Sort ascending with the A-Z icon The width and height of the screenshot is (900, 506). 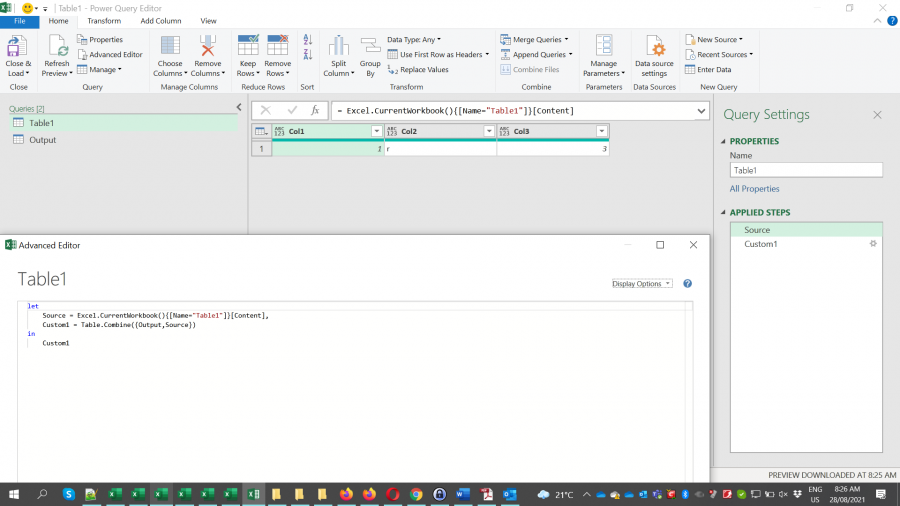pyautogui.click(x=308, y=40)
